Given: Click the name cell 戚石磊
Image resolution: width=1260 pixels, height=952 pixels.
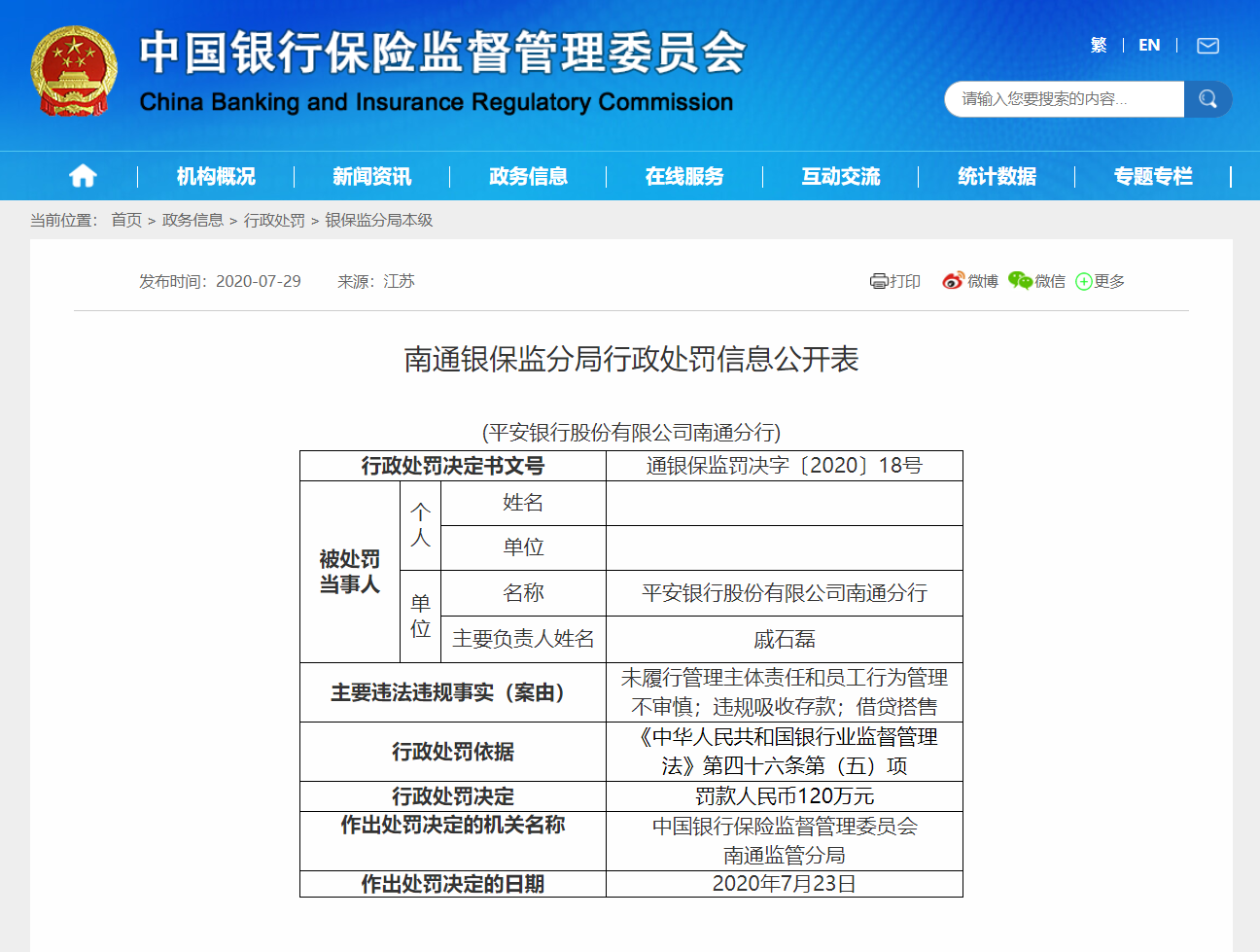Looking at the screenshot, I should pyautogui.click(x=785, y=639).
